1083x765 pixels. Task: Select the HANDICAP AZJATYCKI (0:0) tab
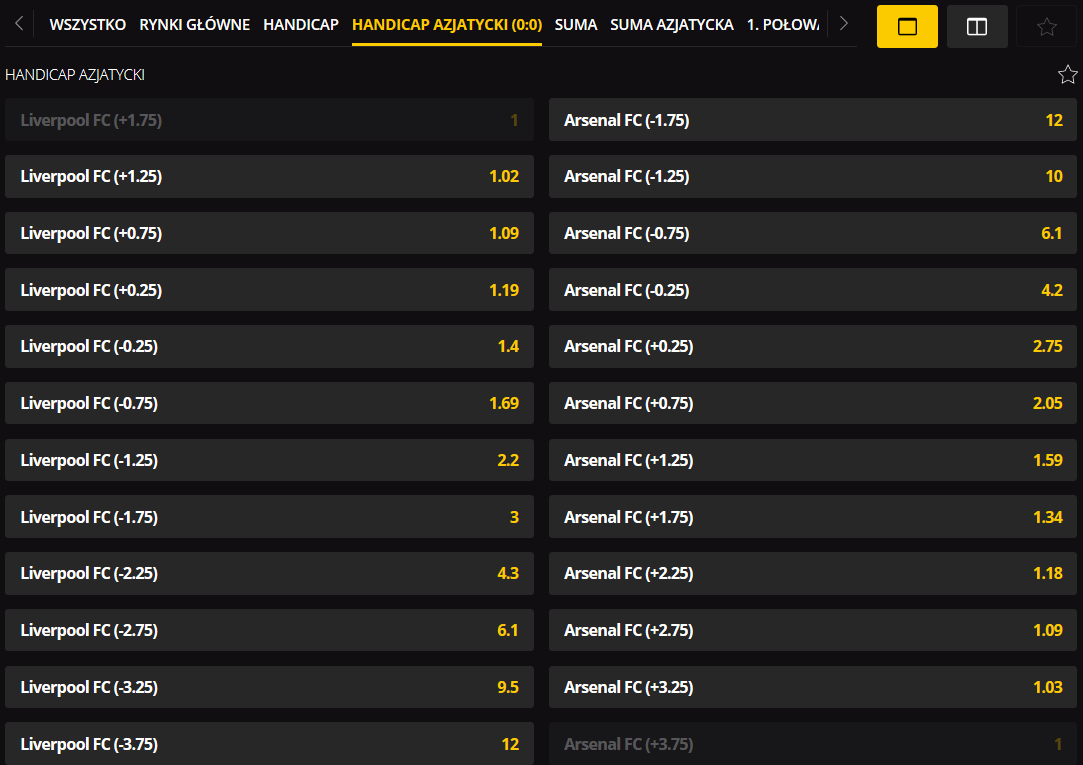pos(447,25)
